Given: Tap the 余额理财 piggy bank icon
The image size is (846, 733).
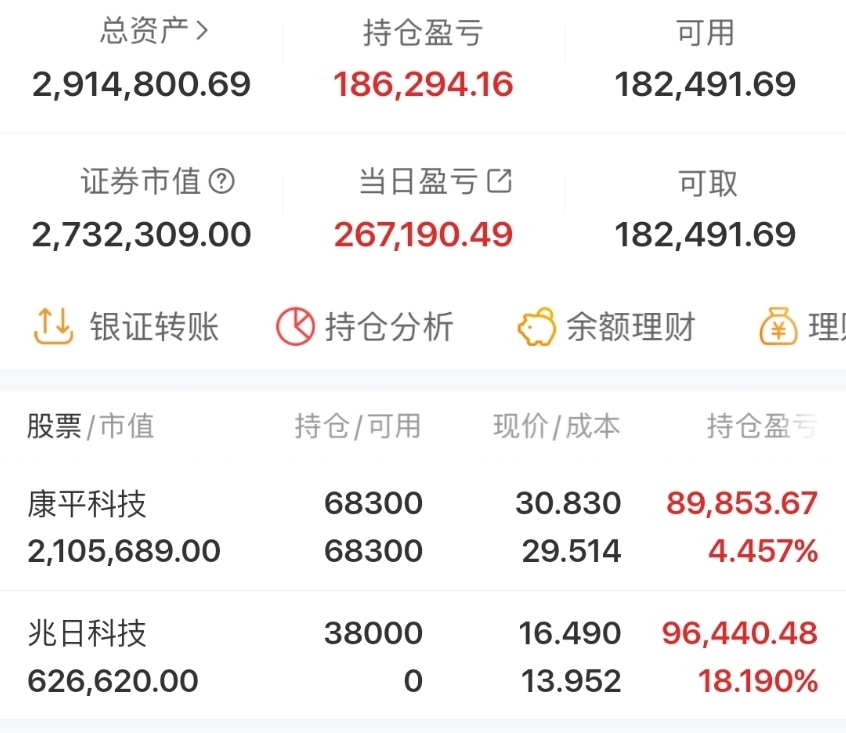Looking at the screenshot, I should click(537, 326).
